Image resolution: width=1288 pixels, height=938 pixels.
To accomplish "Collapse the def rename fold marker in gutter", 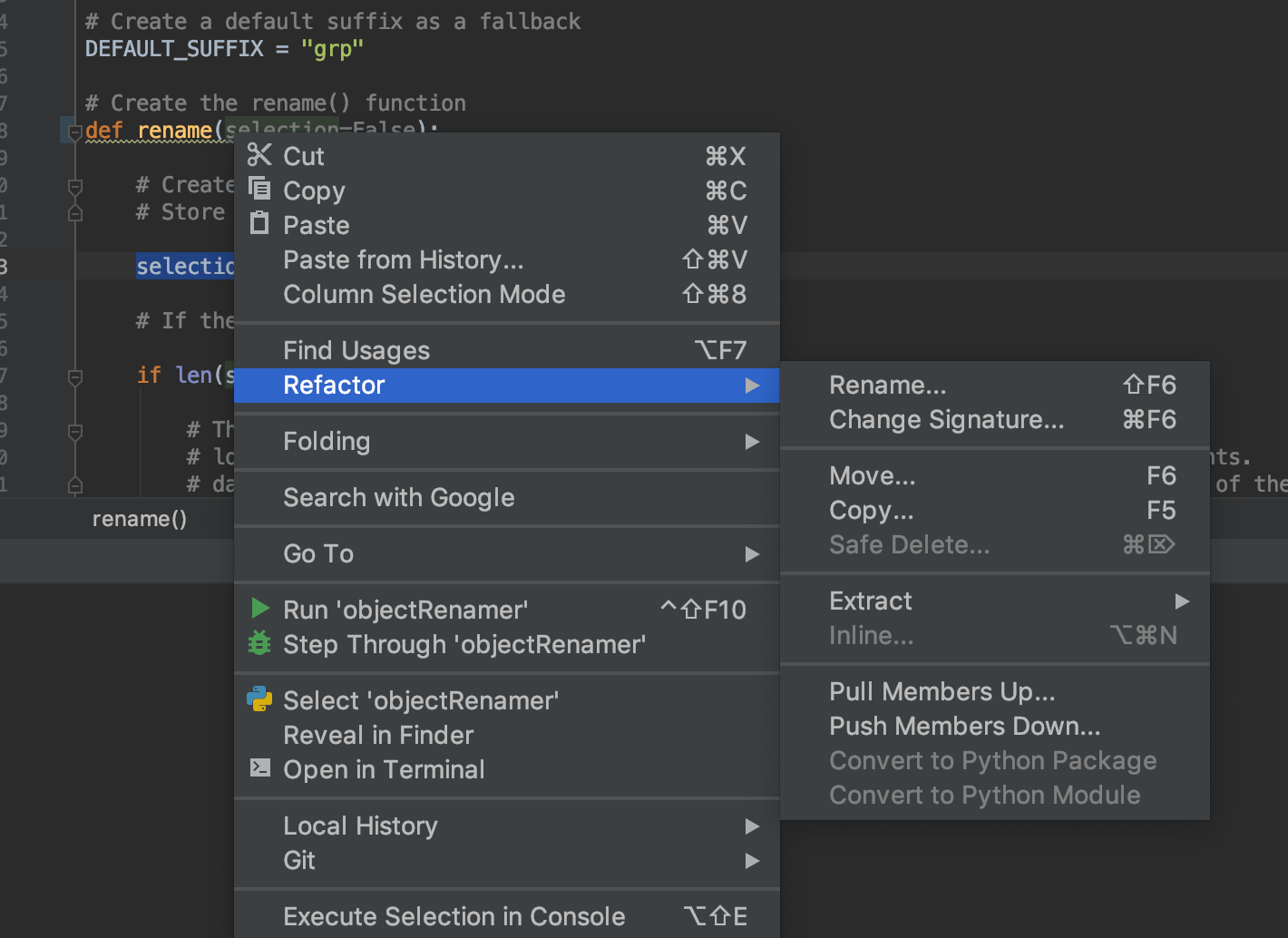I will coord(75,132).
